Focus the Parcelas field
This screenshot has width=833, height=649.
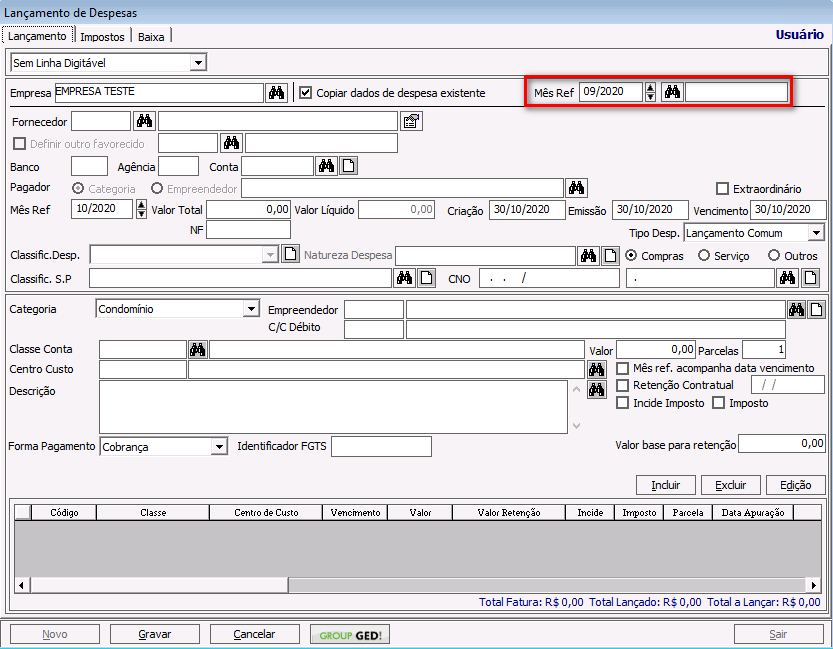[x=764, y=349]
